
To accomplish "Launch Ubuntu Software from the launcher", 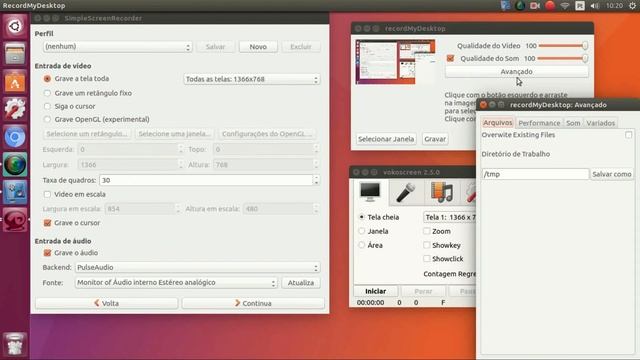I will (15, 82).
